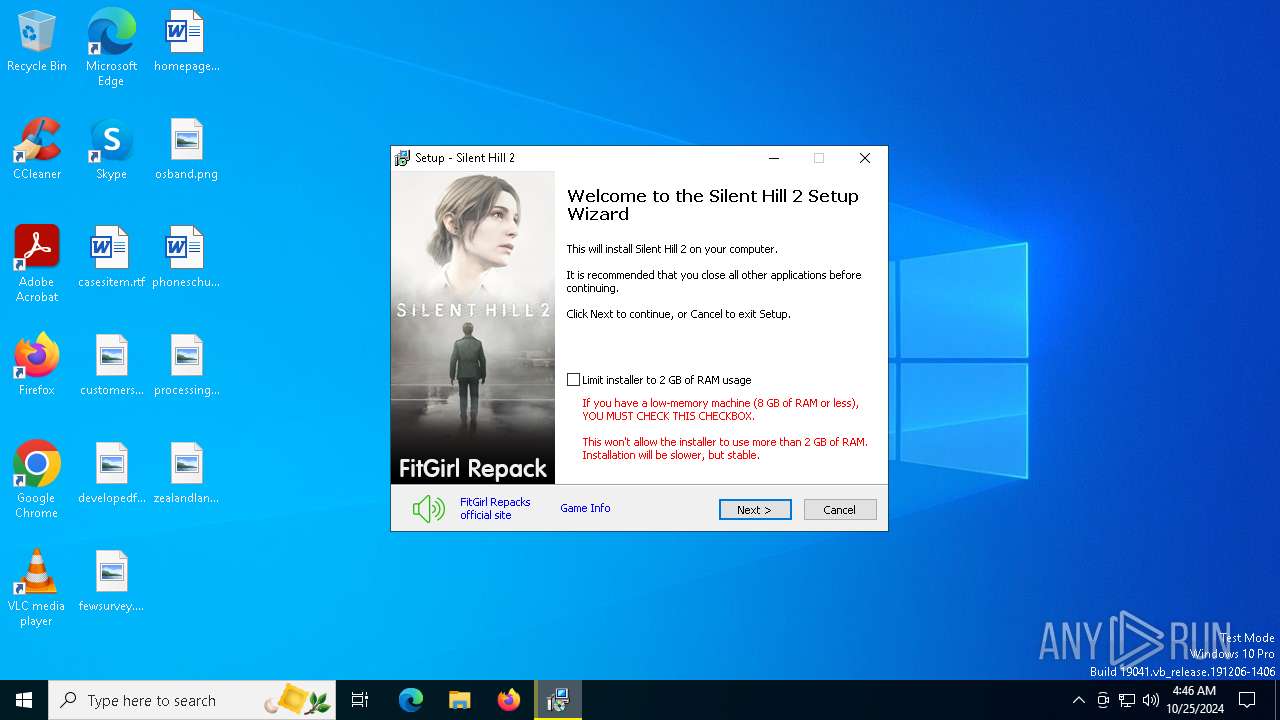Select the fewsurvey image file icon
Viewport: 1280px width, 720px height.
click(x=111, y=582)
